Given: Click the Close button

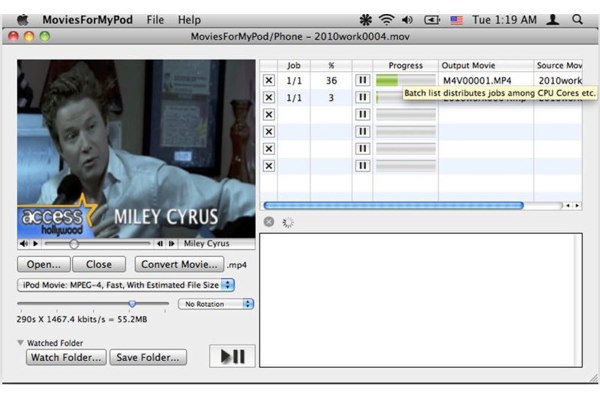Looking at the screenshot, I should [x=99, y=264].
